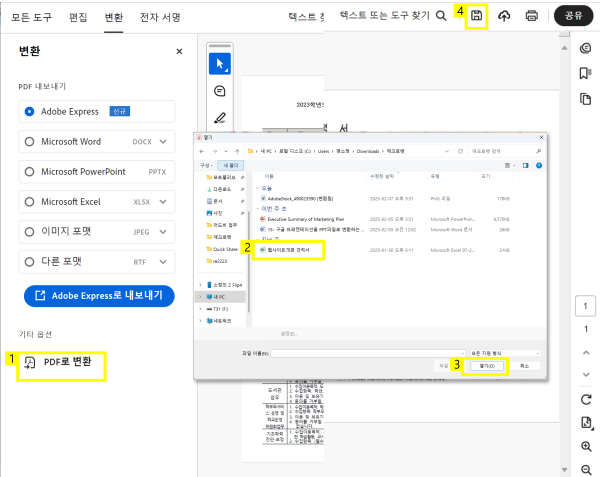
Task: Expand the Microsoft Word DOCX format chevron
Action: coord(163,142)
